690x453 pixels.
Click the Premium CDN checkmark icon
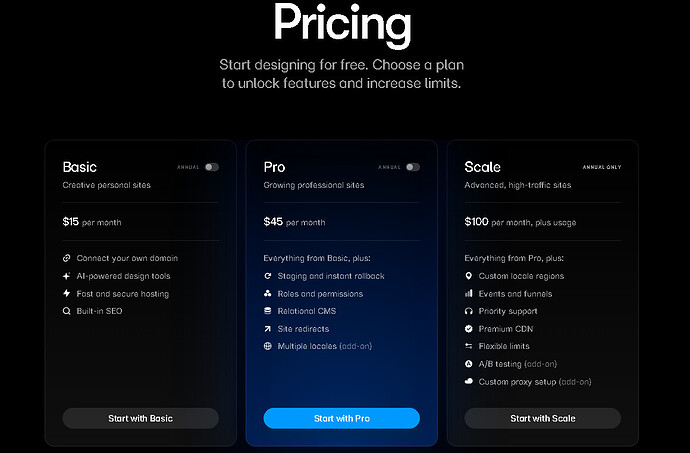click(469, 329)
